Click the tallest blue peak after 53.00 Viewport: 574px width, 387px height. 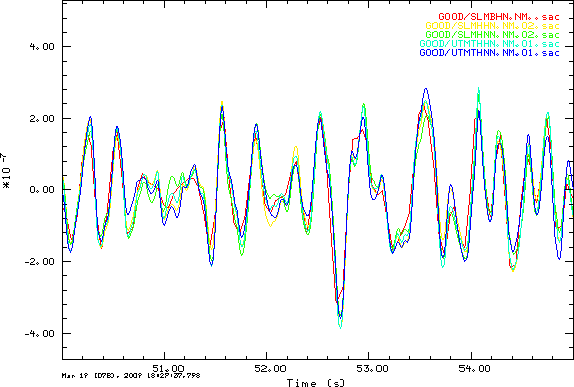(x=426, y=89)
